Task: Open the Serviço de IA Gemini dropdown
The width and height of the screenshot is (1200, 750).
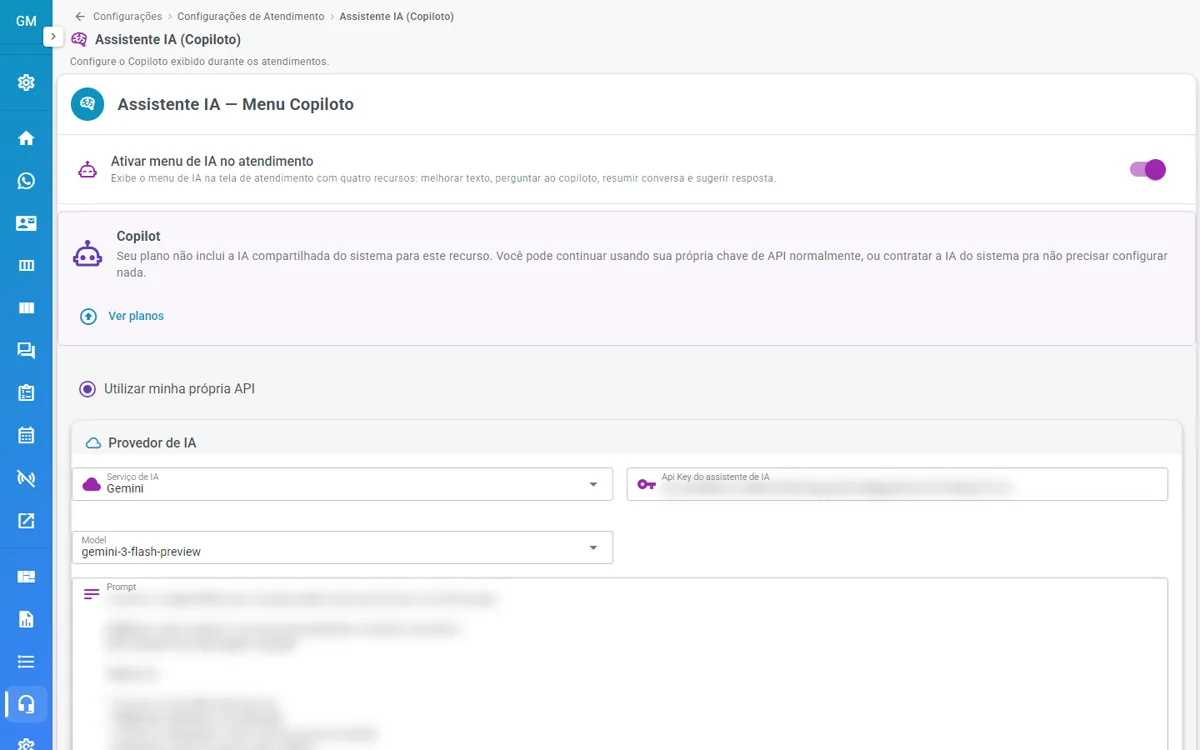Action: point(342,484)
